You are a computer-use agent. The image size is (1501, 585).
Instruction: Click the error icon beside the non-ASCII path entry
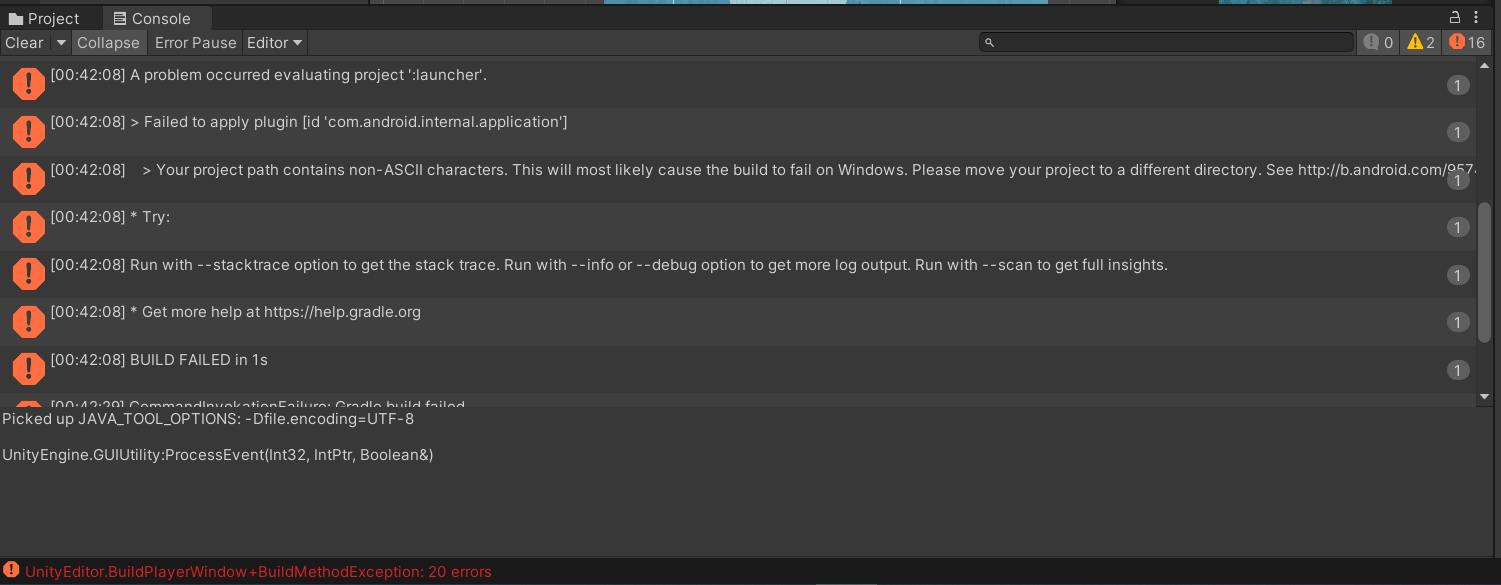click(x=28, y=179)
